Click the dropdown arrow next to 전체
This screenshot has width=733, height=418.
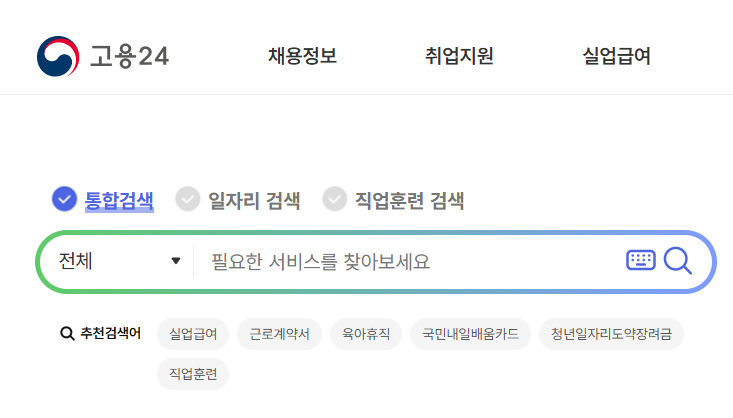point(176,262)
